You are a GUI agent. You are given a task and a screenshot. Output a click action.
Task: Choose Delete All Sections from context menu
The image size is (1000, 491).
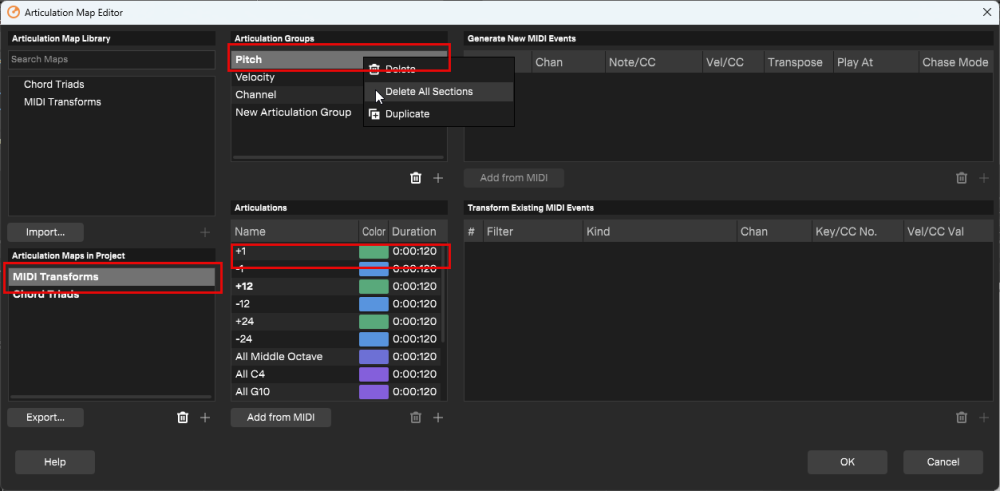428,92
